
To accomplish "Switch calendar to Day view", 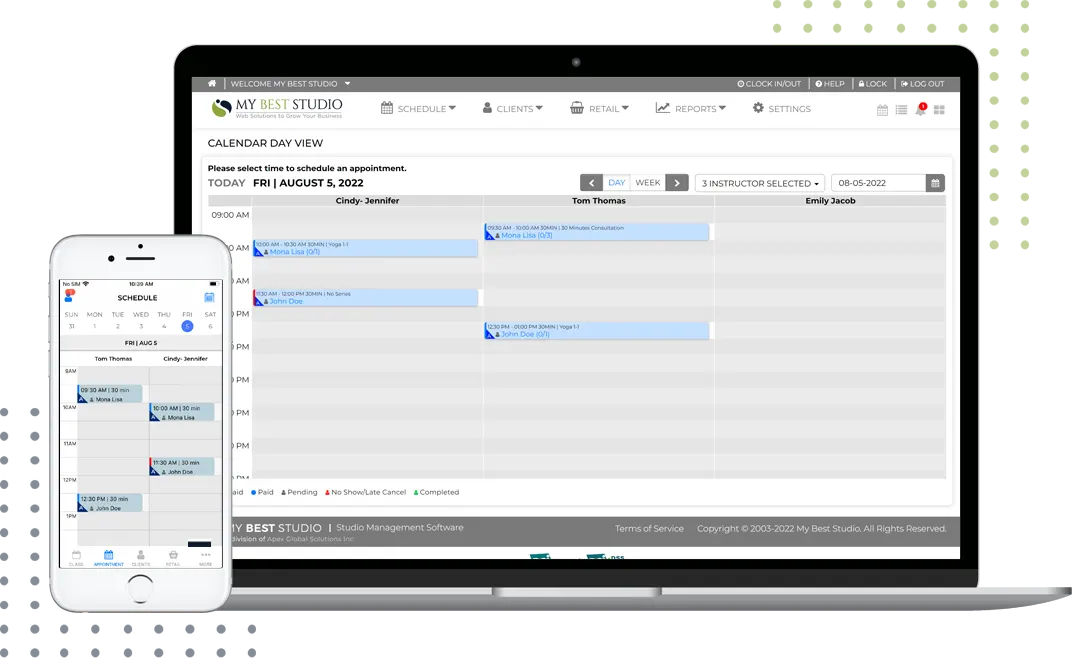I will pos(616,183).
